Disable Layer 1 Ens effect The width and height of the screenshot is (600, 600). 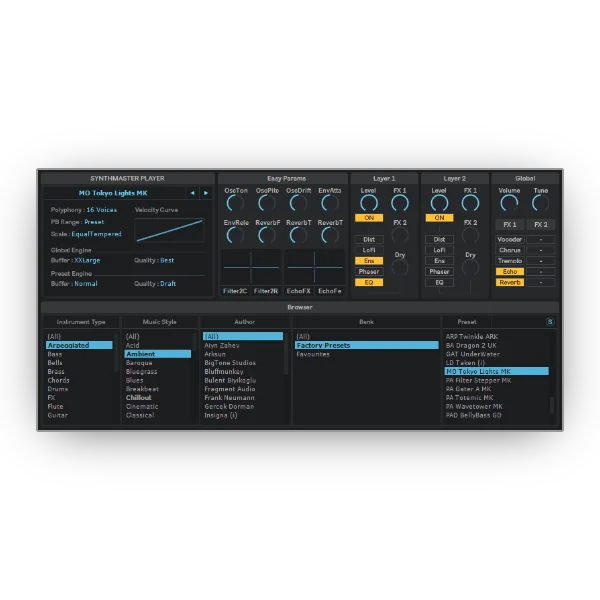tap(369, 261)
